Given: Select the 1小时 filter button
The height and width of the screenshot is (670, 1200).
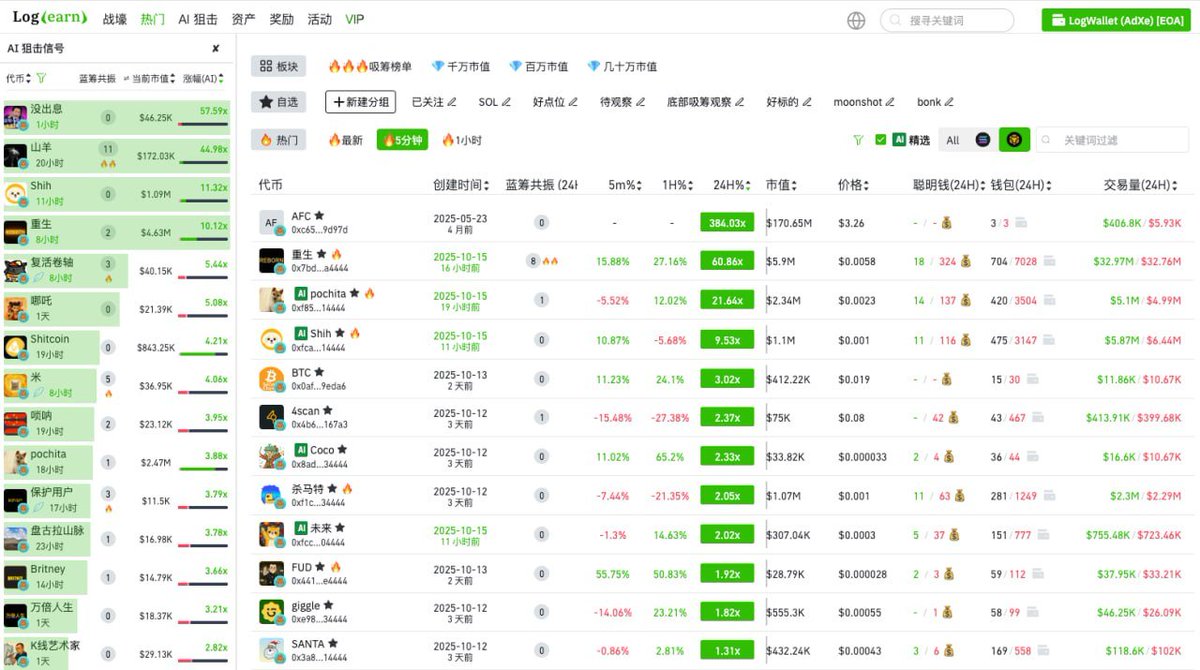Looking at the screenshot, I should click(x=462, y=140).
